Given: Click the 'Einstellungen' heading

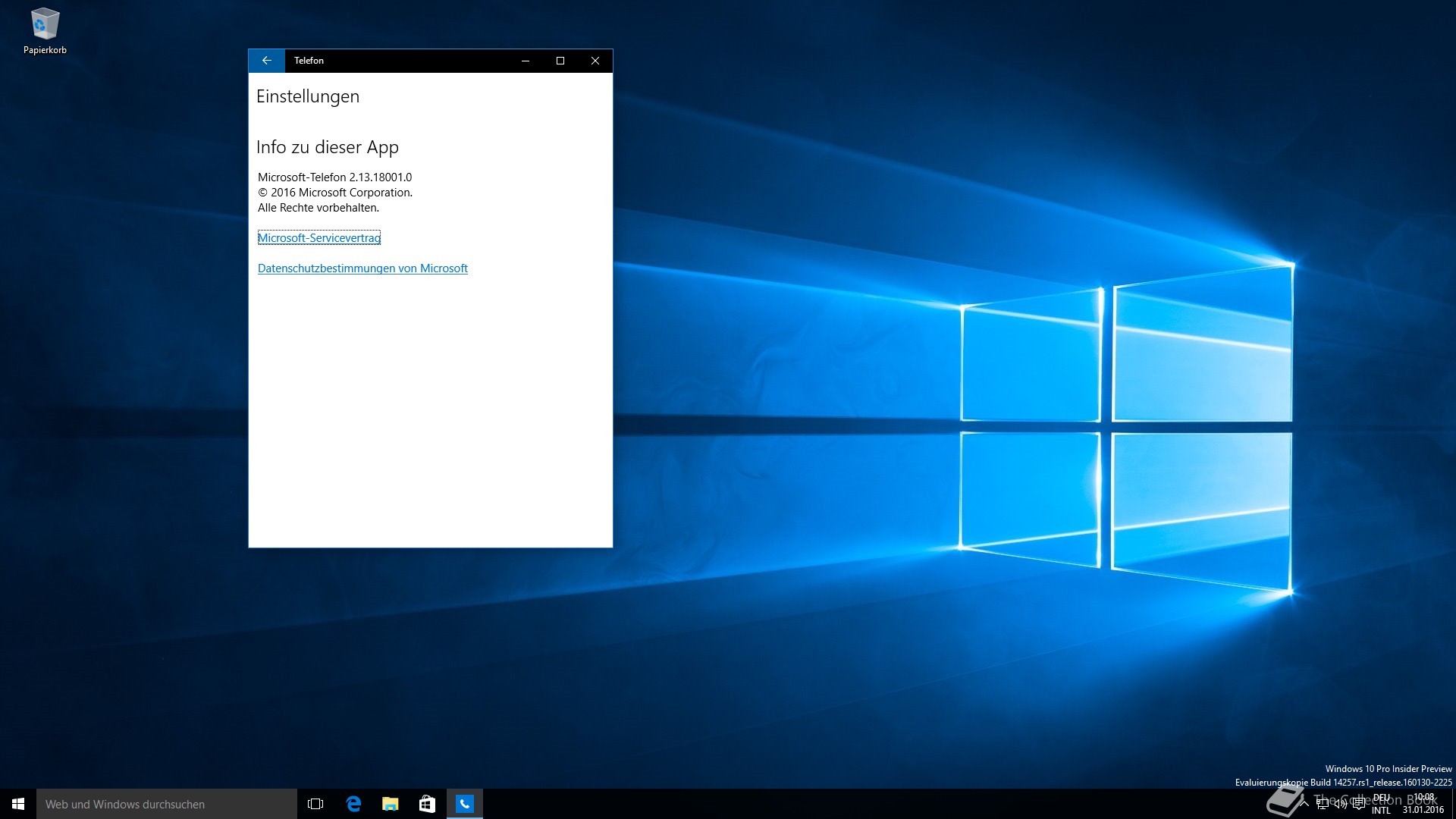Looking at the screenshot, I should [x=308, y=96].
